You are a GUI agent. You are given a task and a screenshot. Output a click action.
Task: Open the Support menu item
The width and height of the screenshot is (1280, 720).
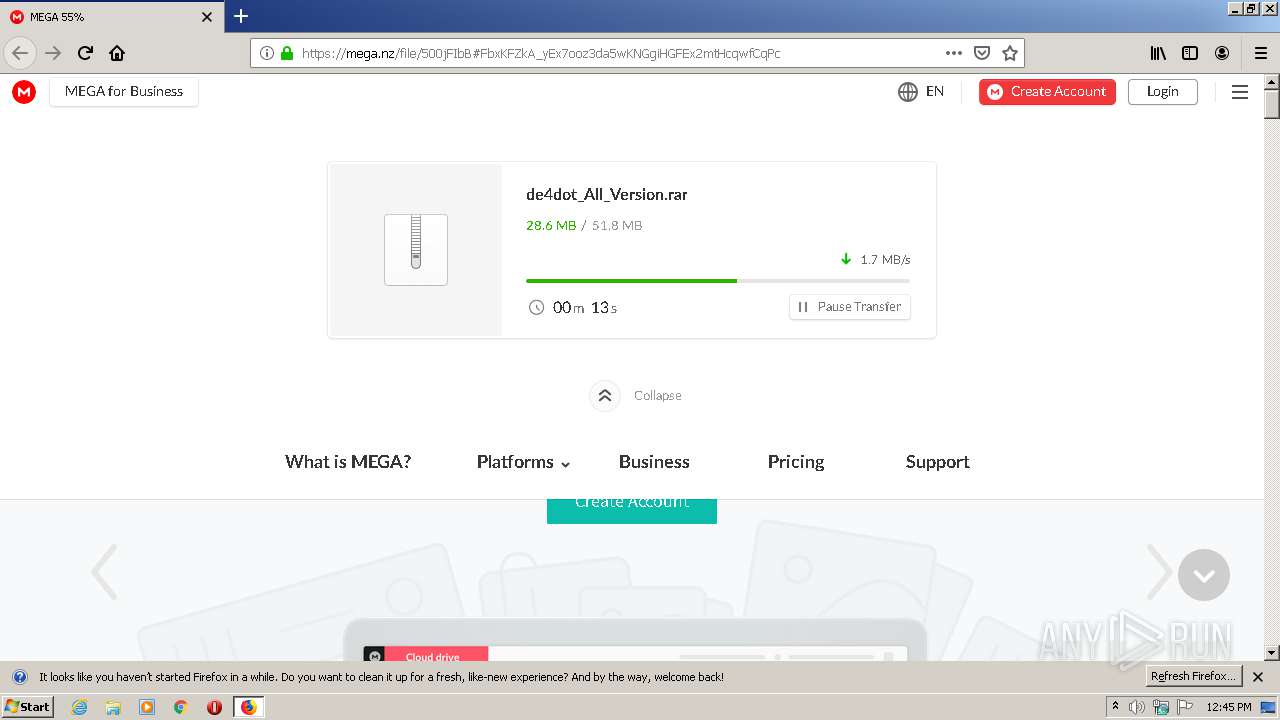click(x=937, y=462)
